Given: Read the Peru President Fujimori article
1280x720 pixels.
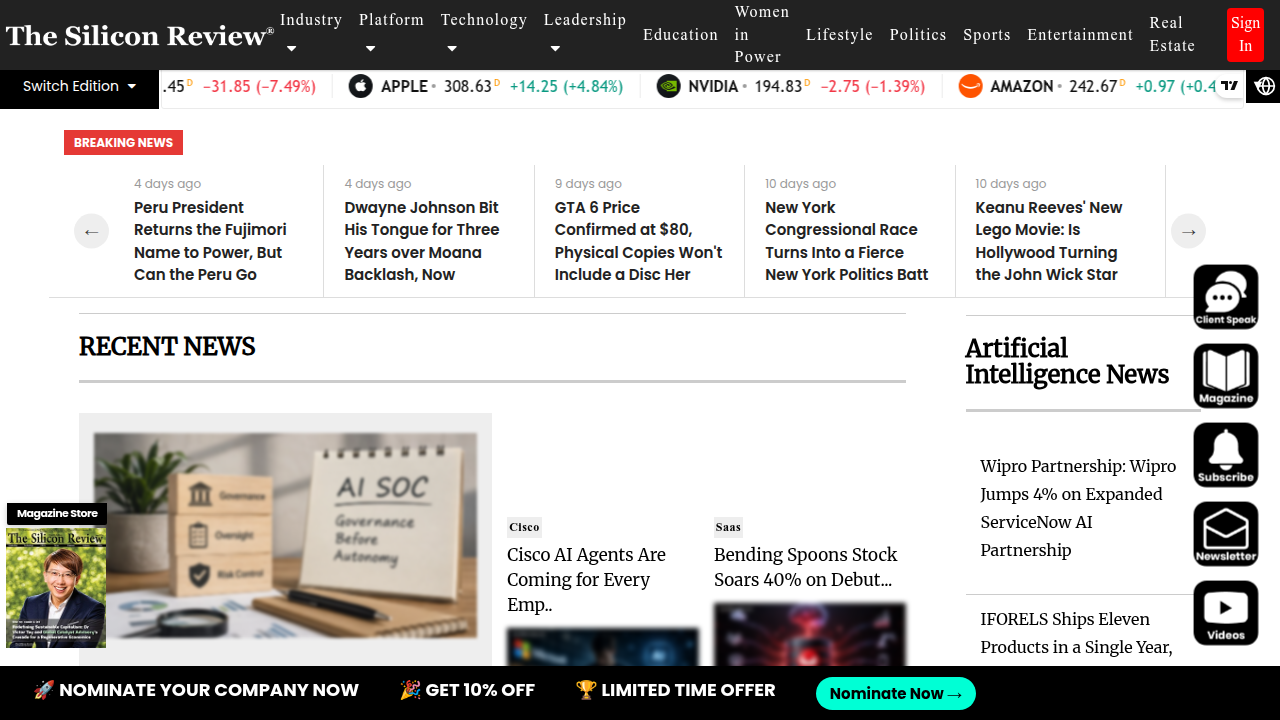Looking at the screenshot, I should 210,241.
